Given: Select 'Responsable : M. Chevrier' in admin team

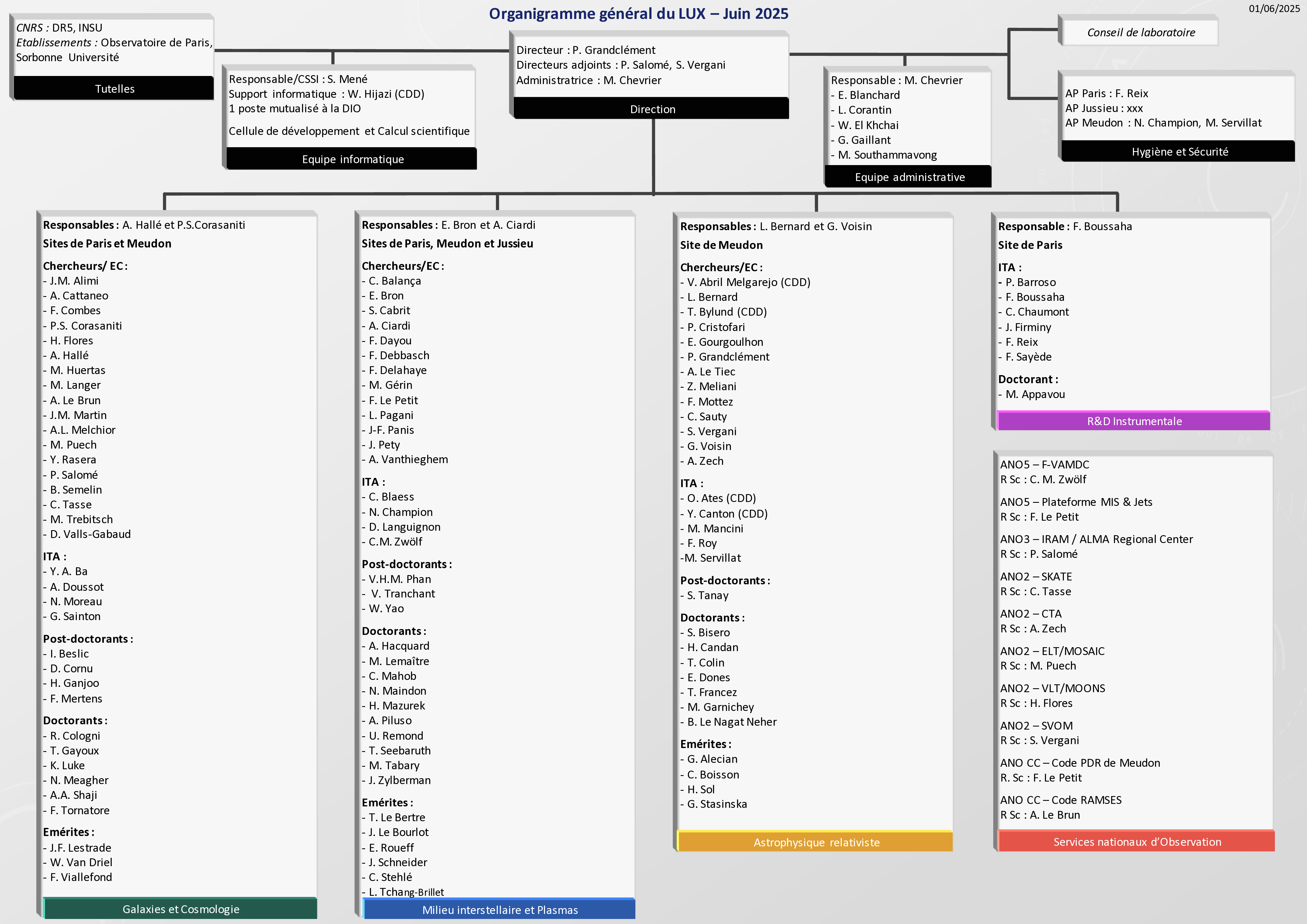Looking at the screenshot, I should coord(896,80).
